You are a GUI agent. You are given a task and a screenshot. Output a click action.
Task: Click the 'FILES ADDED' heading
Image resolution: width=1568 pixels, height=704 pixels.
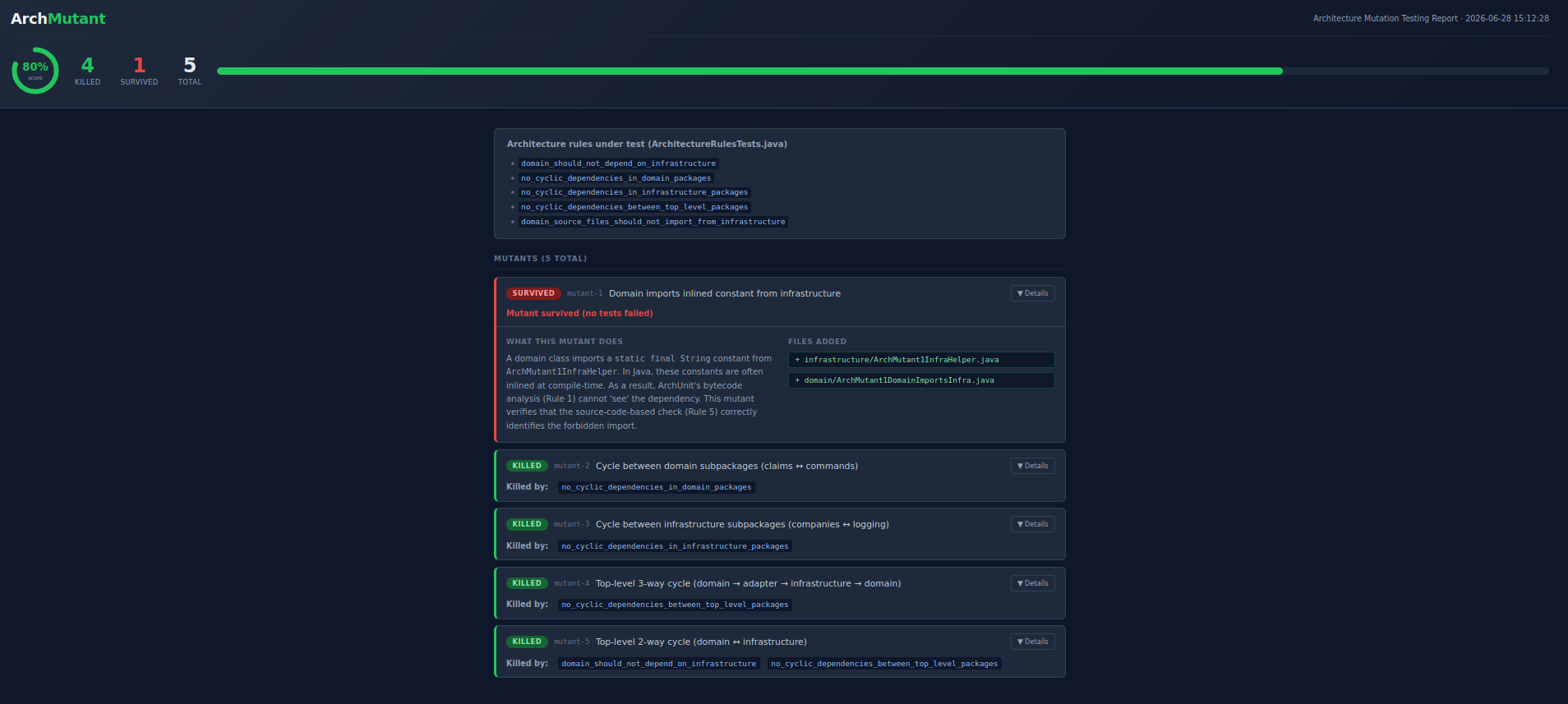[817, 342]
